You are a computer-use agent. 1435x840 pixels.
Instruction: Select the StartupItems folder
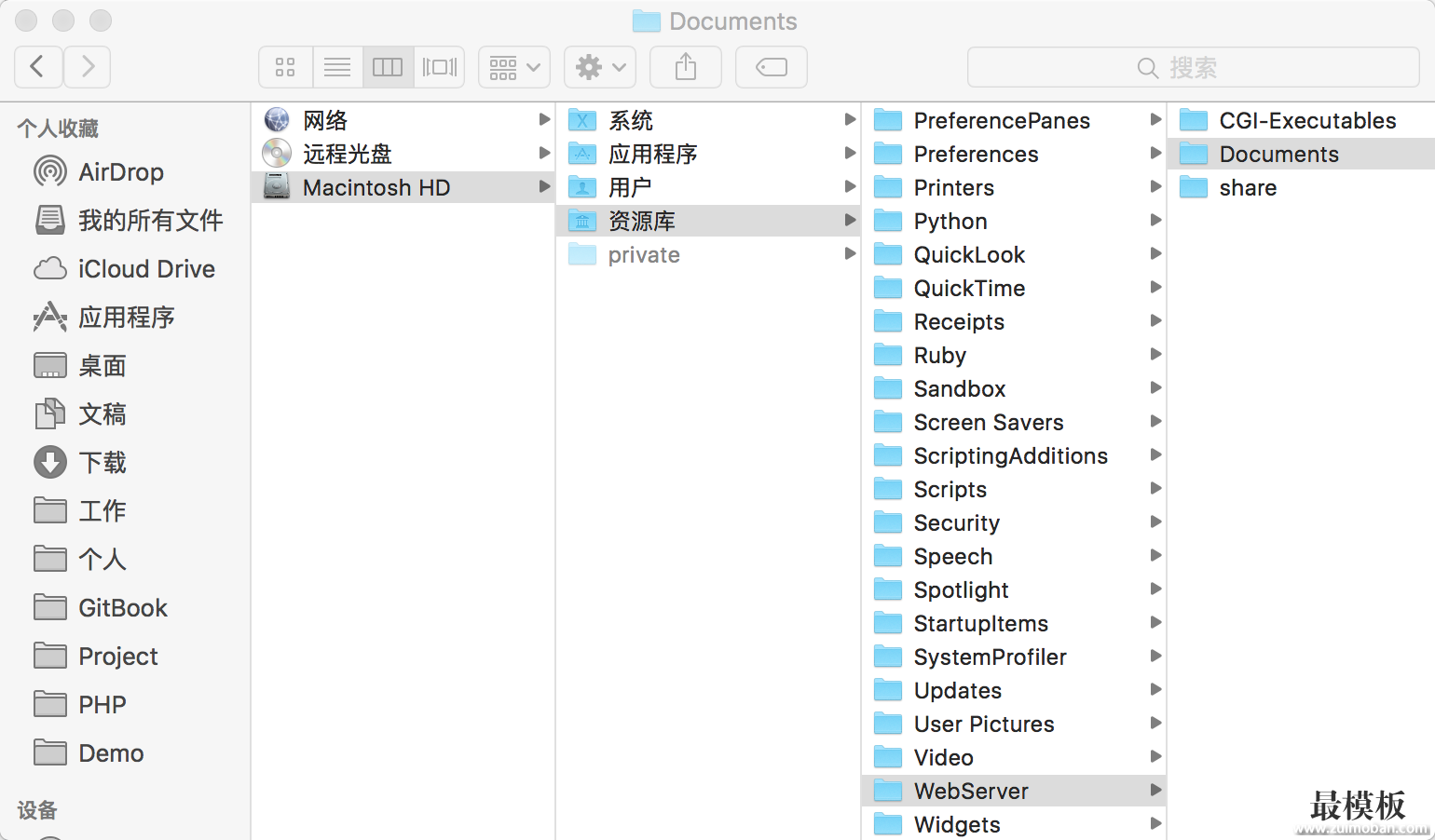coord(1015,623)
